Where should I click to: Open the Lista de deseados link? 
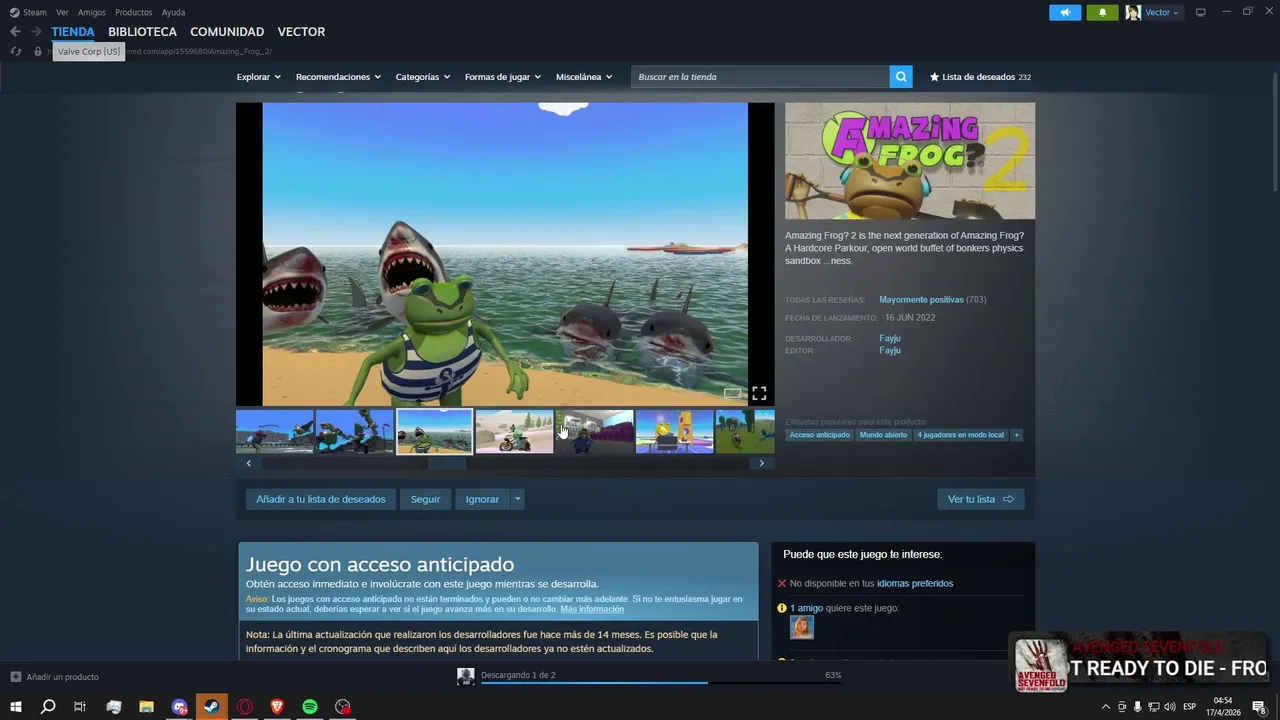click(980, 77)
